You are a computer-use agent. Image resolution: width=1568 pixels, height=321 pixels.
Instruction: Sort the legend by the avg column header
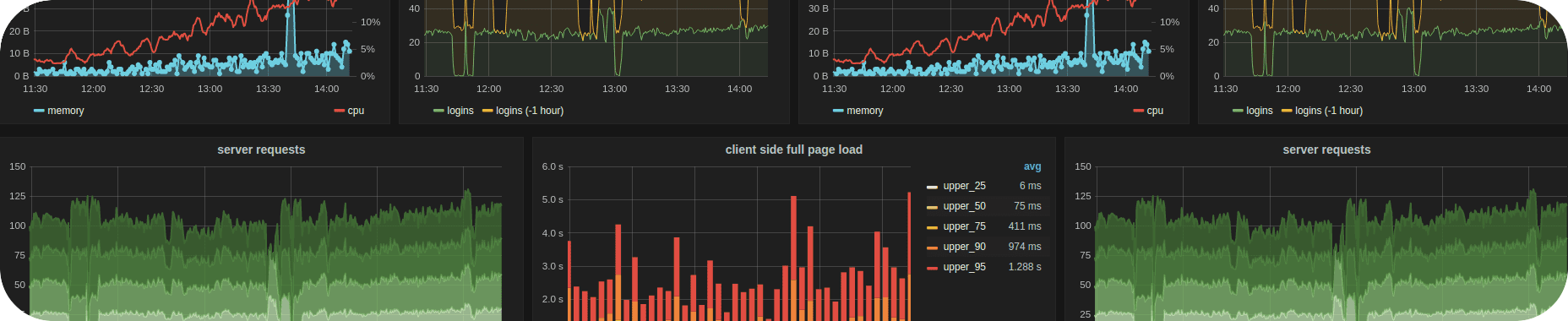(1032, 166)
